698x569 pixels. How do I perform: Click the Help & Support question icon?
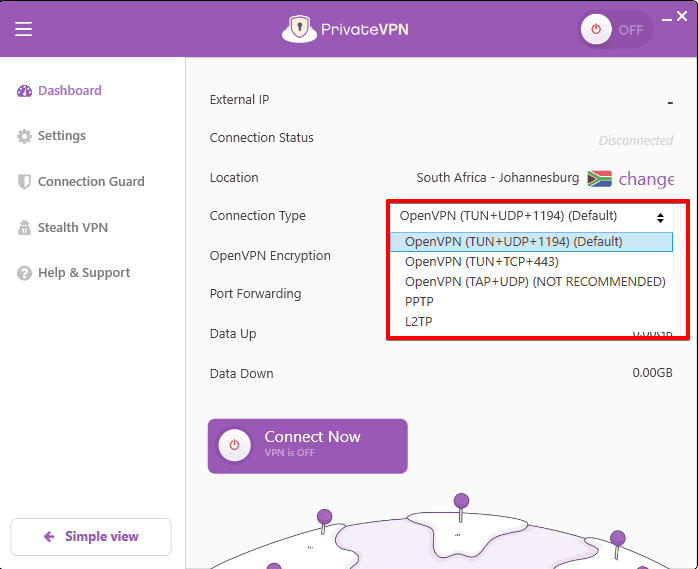25,273
